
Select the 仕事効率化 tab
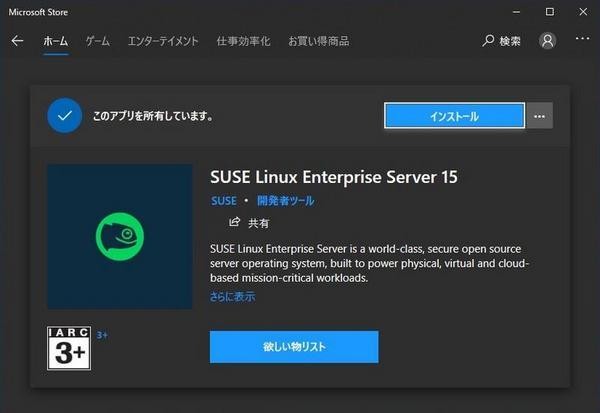243,41
